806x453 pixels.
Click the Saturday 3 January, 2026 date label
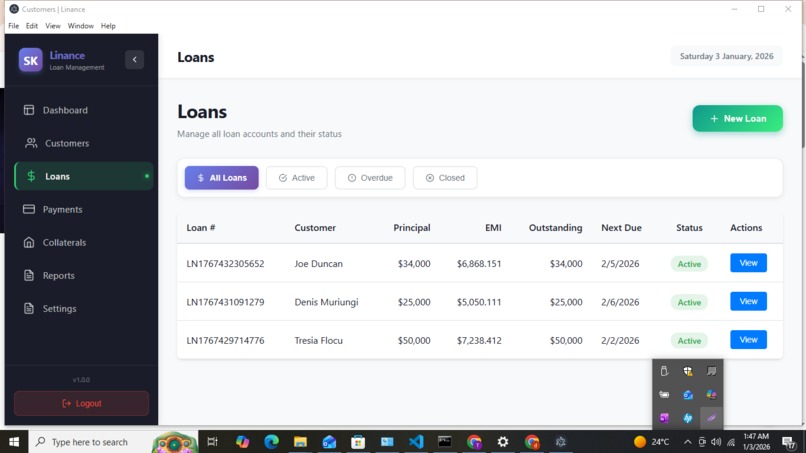point(726,57)
